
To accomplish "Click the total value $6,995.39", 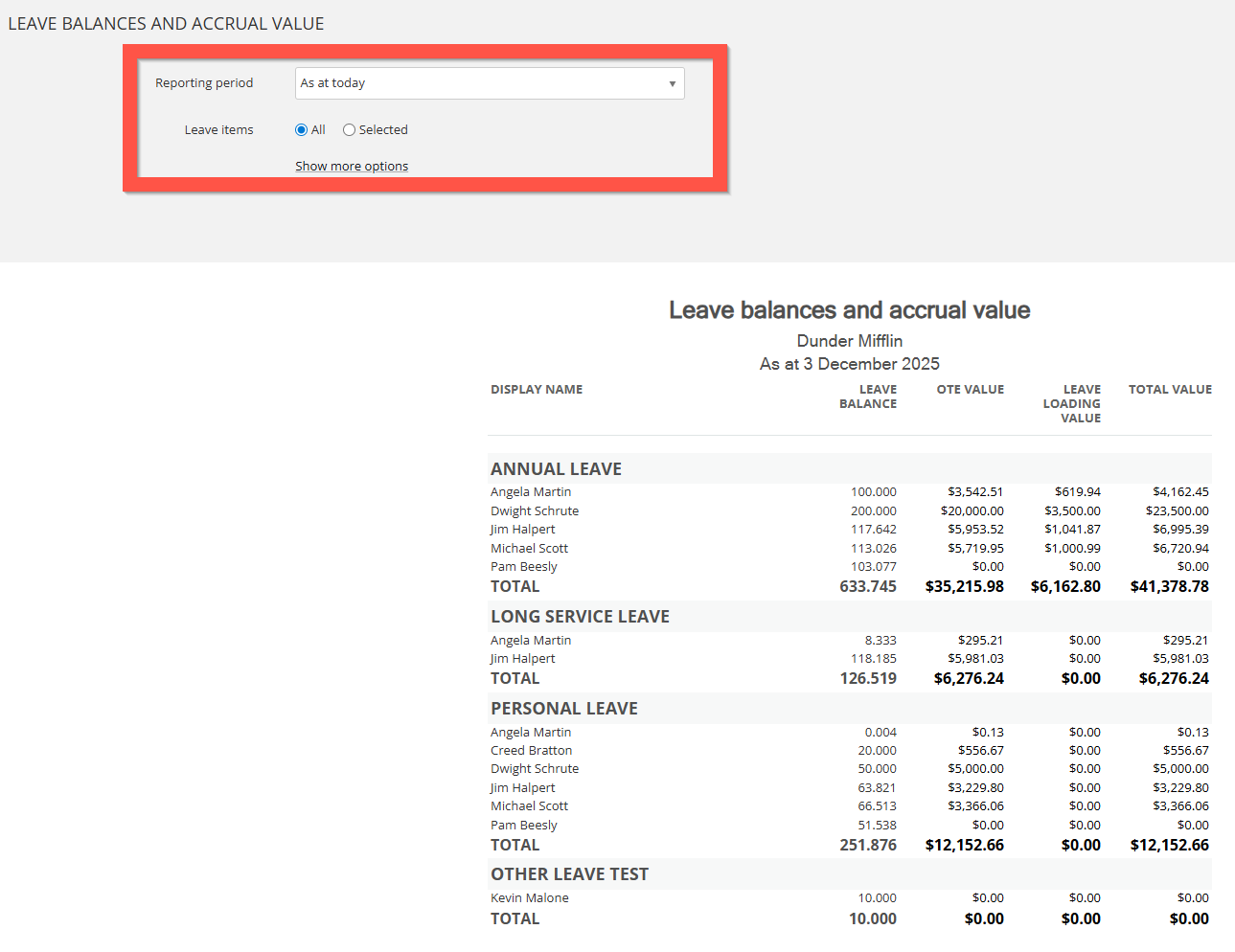I will (1180, 530).
